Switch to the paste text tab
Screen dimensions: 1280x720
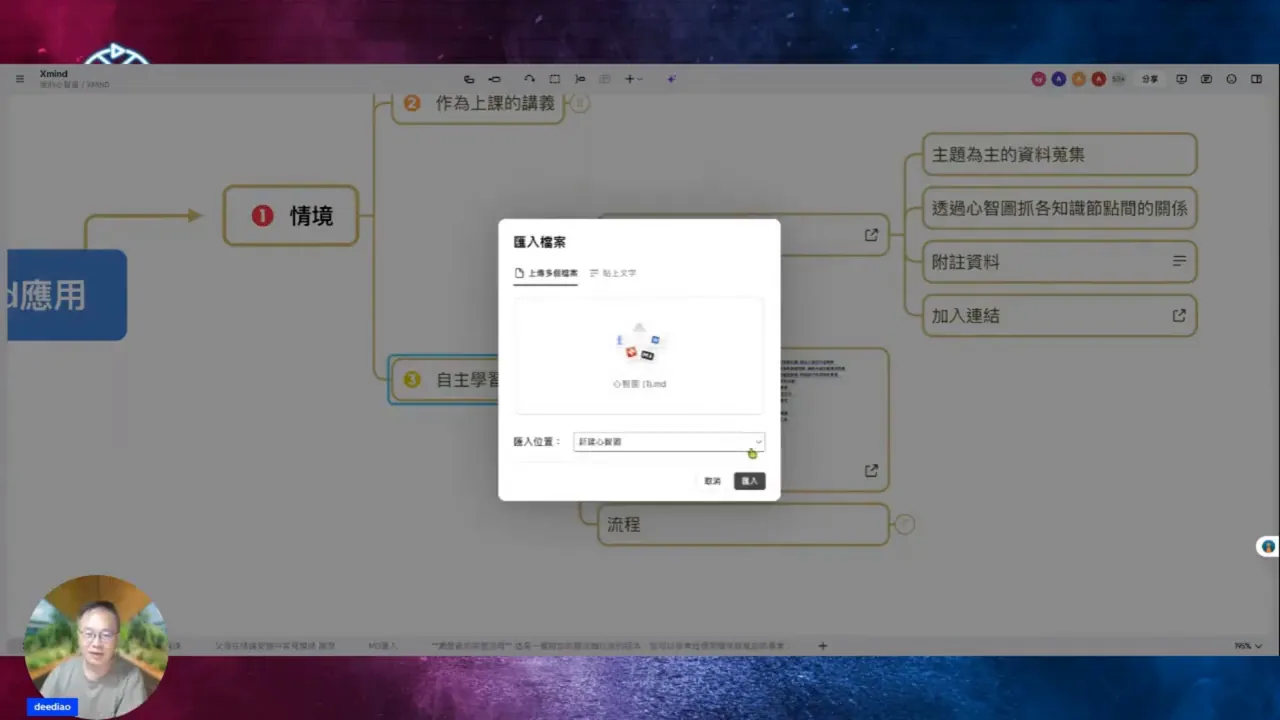tap(613, 273)
